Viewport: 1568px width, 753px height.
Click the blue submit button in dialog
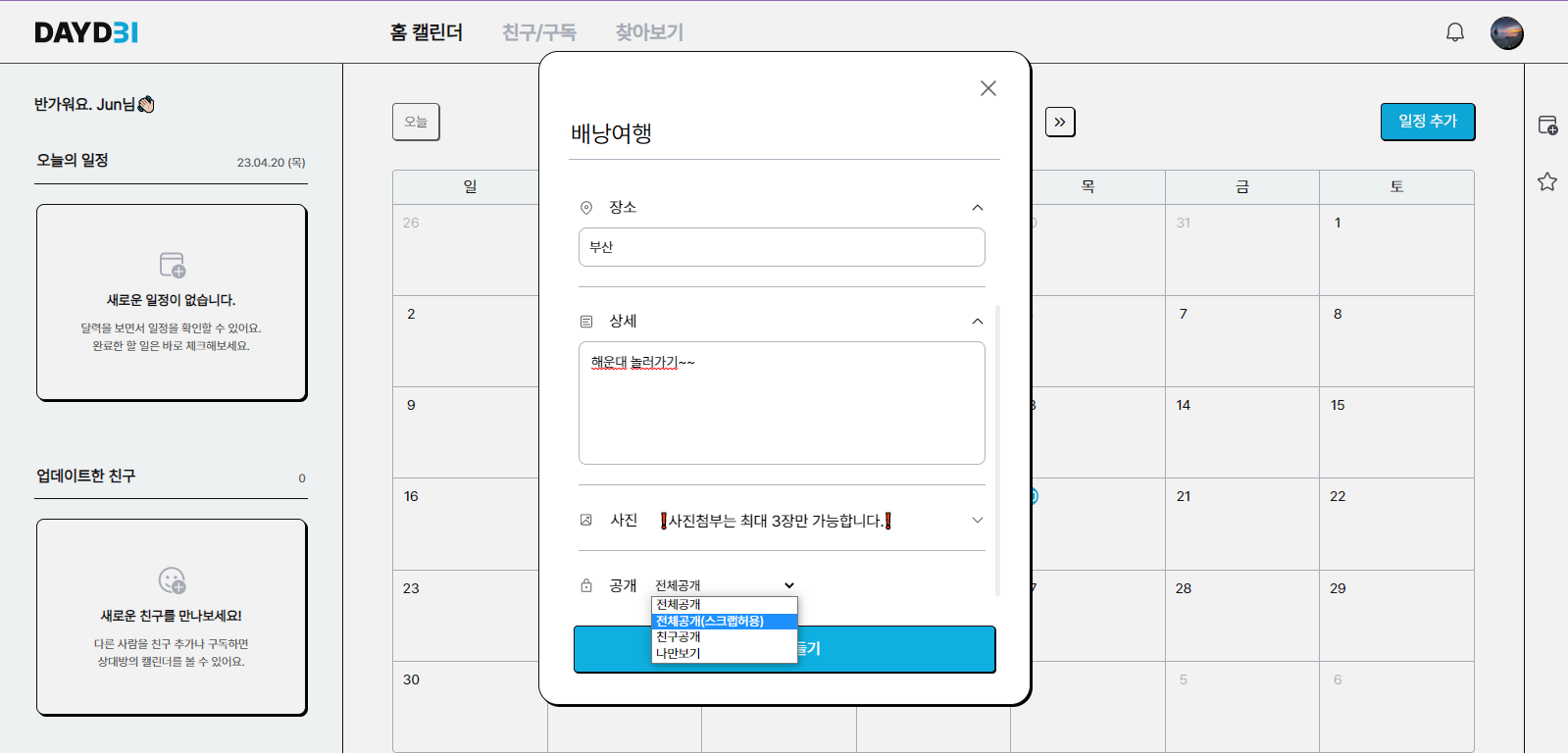coord(784,649)
